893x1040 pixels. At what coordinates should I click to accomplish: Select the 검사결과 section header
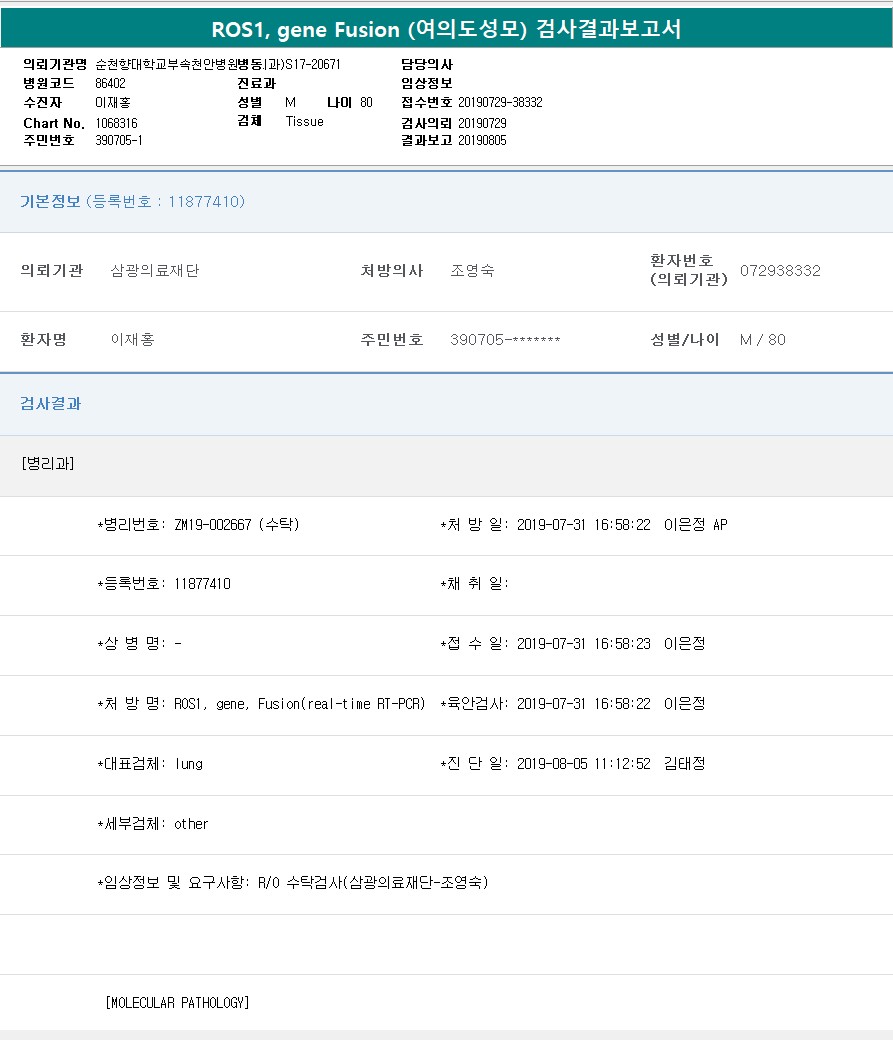pyautogui.click(x=51, y=404)
